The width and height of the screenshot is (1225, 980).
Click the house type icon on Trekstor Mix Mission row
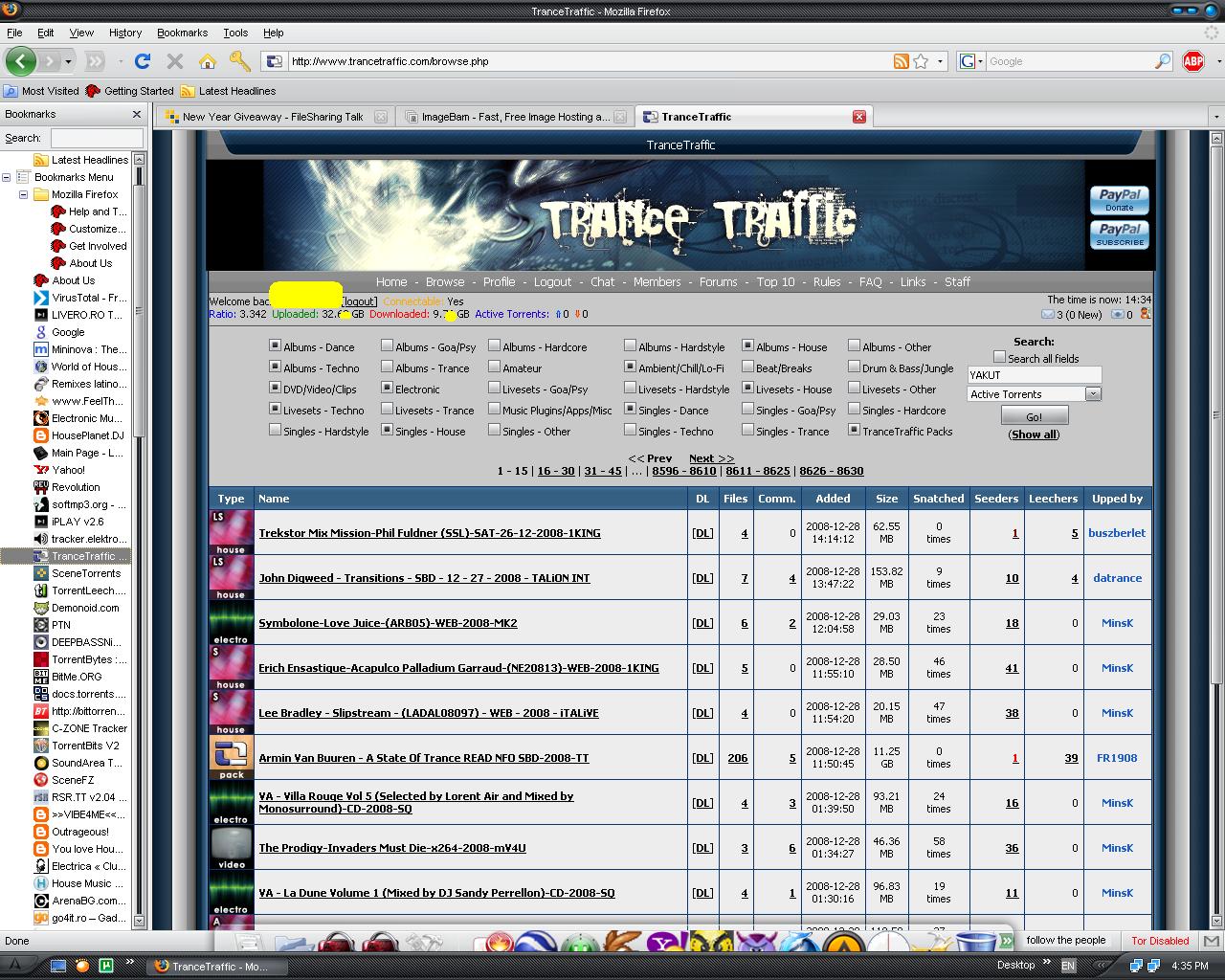point(232,533)
